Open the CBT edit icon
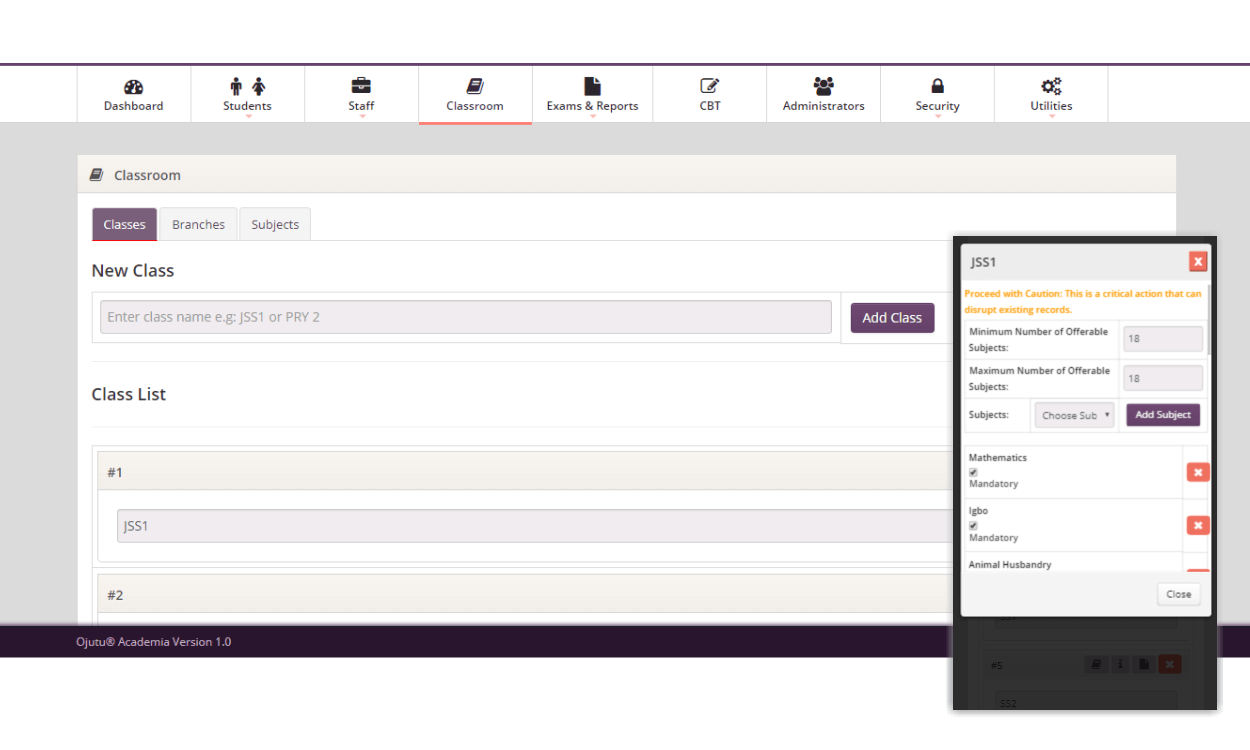This screenshot has width=1250, height=750. pos(710,86)
